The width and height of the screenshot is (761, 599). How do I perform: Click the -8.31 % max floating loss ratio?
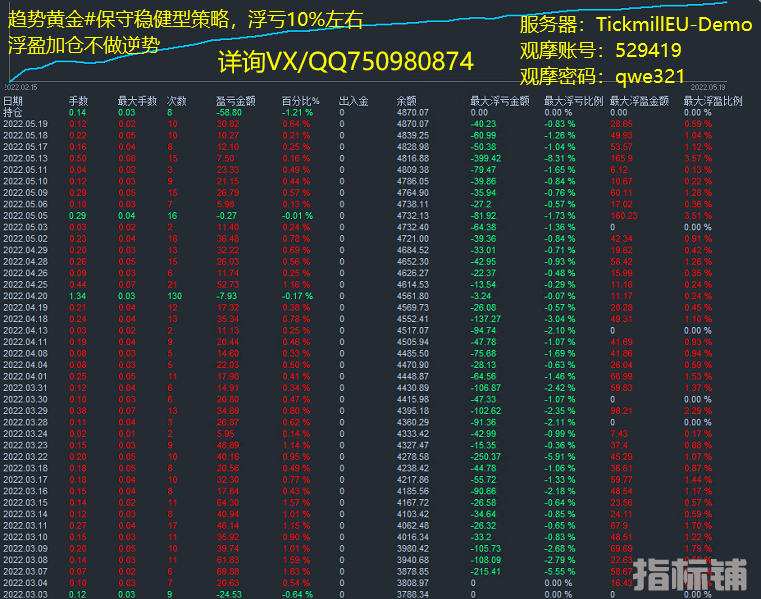(x=560, y=158)
